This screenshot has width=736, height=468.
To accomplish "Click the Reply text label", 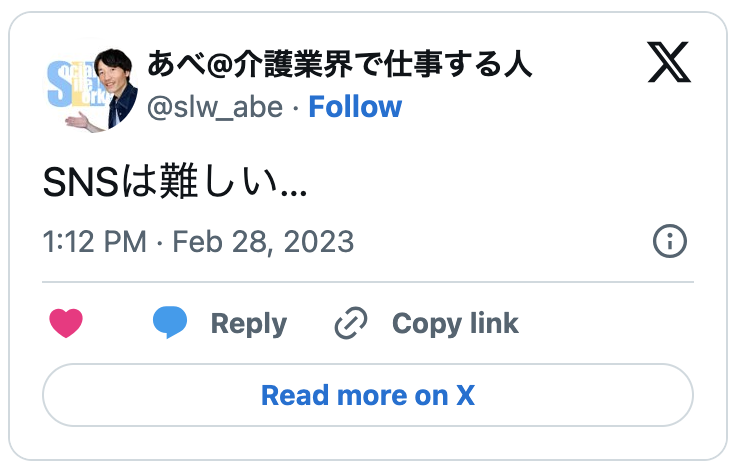I will click(x=248, y=324).
